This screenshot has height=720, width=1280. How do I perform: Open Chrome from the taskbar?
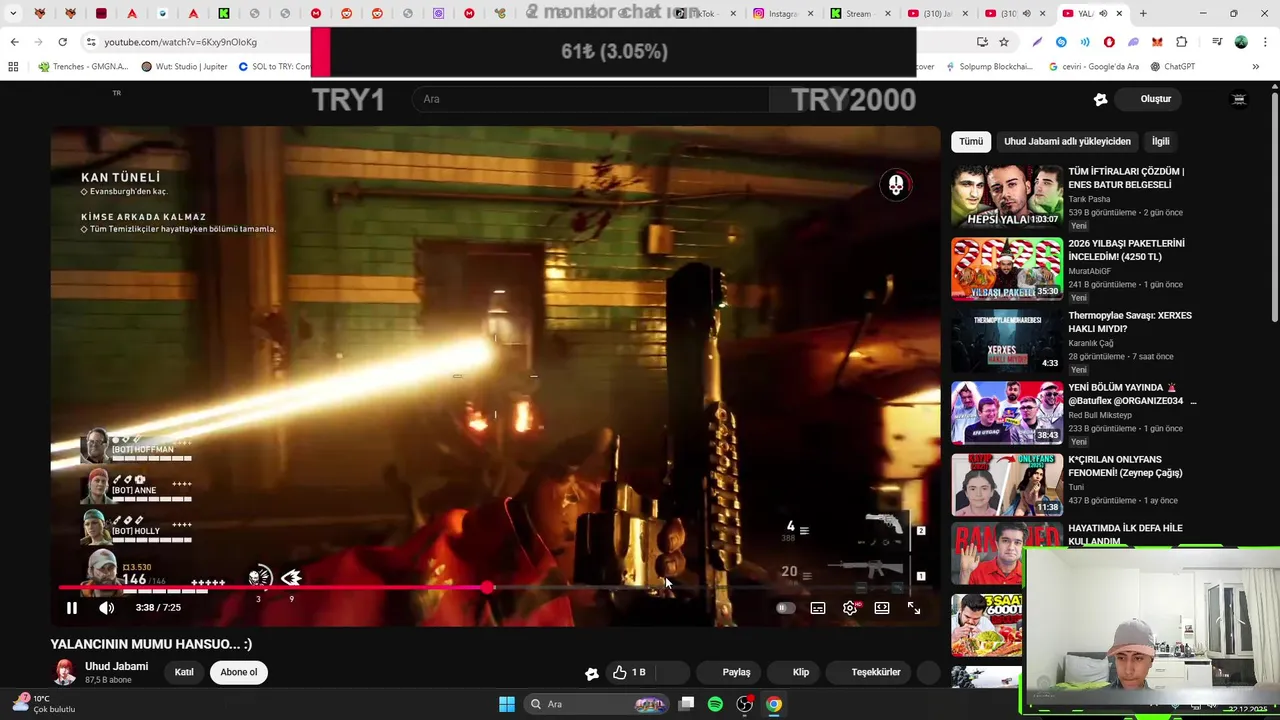774,704
